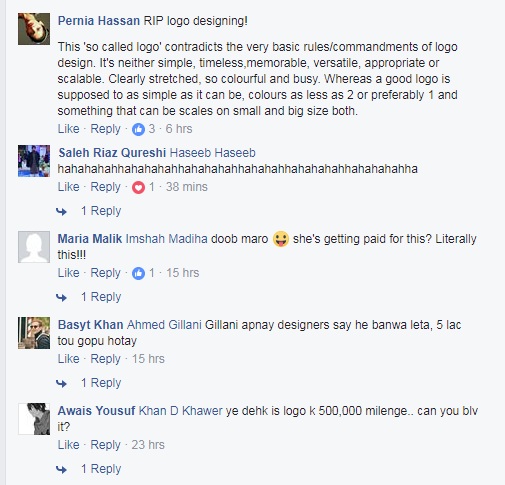Click the like reaction icon on Pernia Hassan's comment

pos(138,129)
